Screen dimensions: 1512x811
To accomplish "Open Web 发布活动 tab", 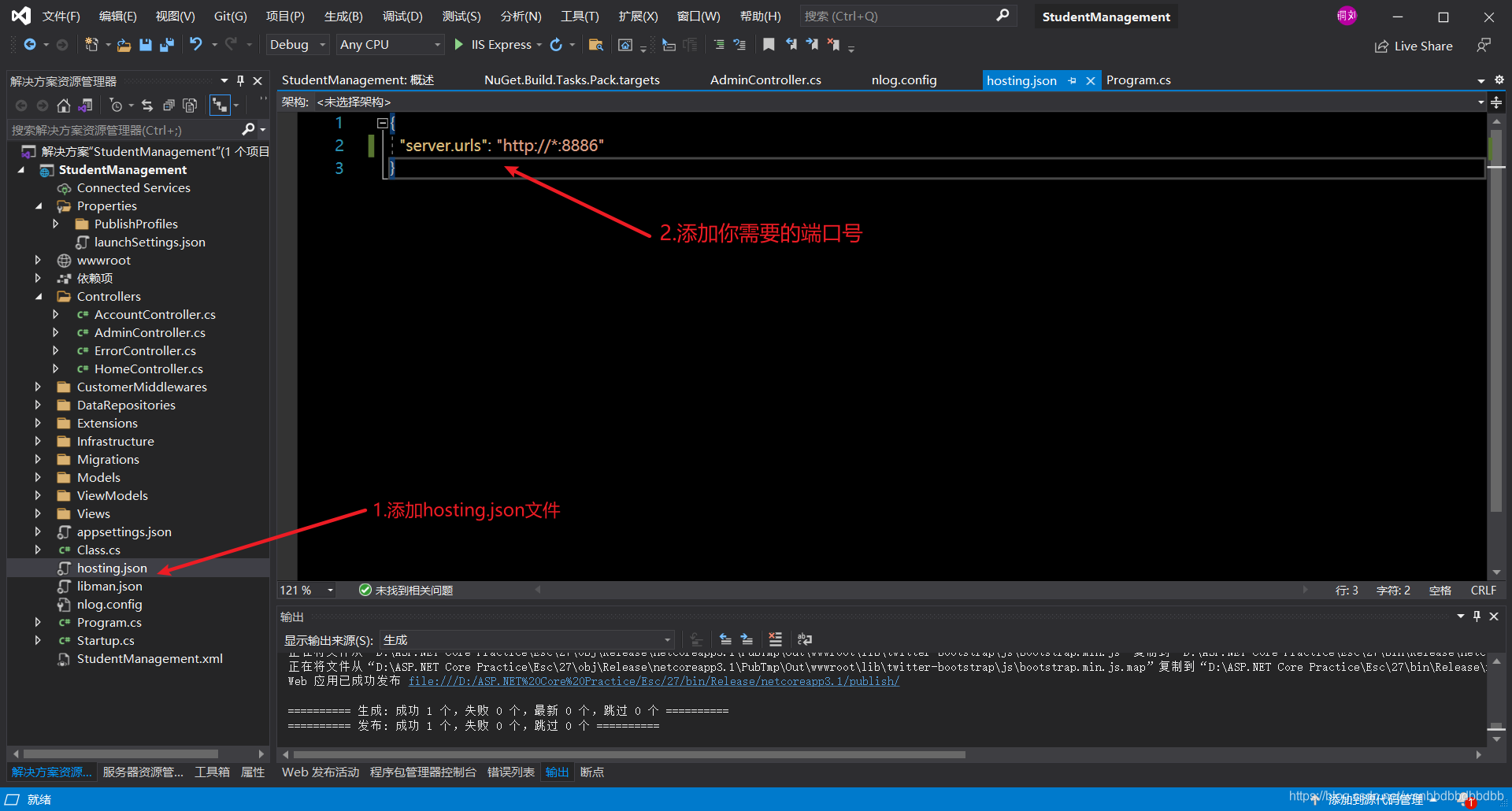I will coord(320,772).
